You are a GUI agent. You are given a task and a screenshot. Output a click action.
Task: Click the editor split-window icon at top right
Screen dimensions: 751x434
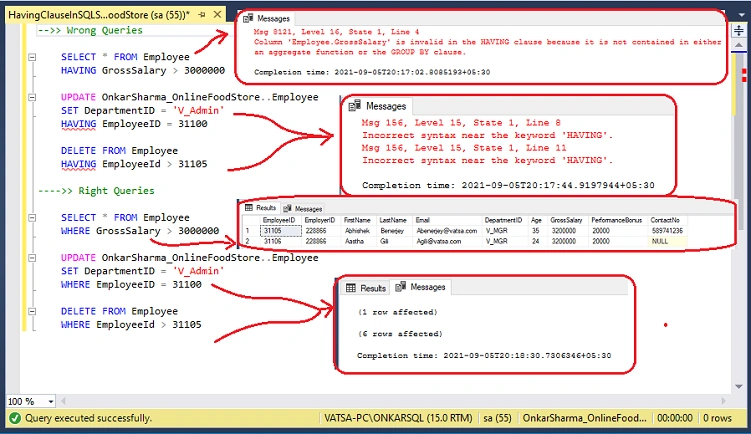[x=739, y=31]
